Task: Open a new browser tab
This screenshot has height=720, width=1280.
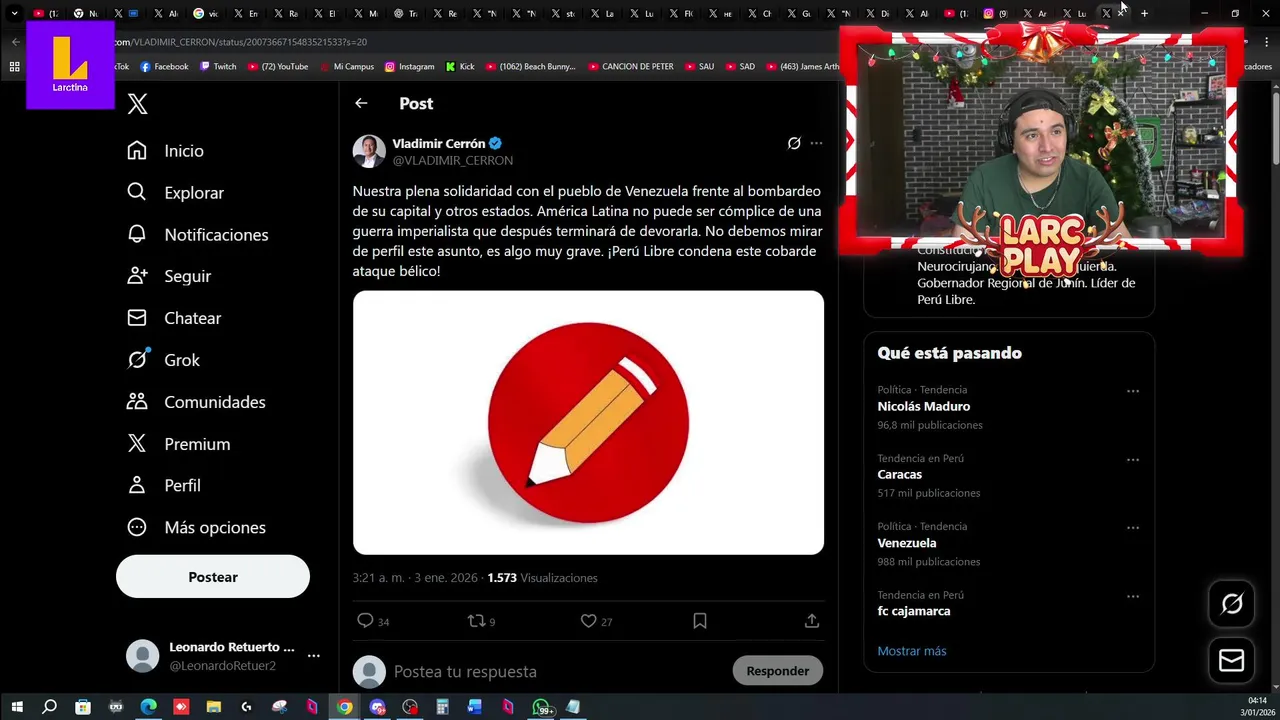Action: pyautogui.click(x=1145, y=13)
